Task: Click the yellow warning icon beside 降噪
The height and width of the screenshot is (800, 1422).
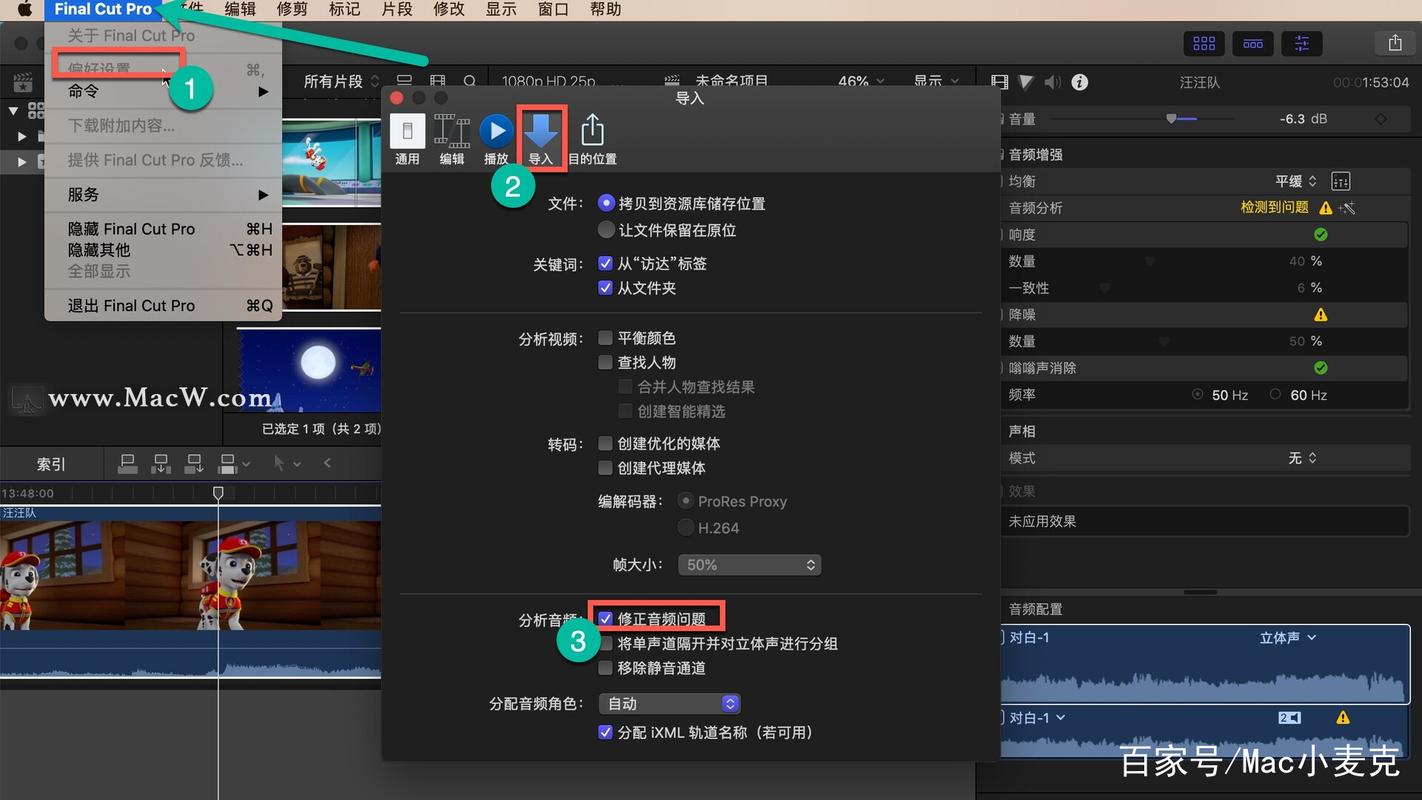Action: click(x=1320, y=314)
